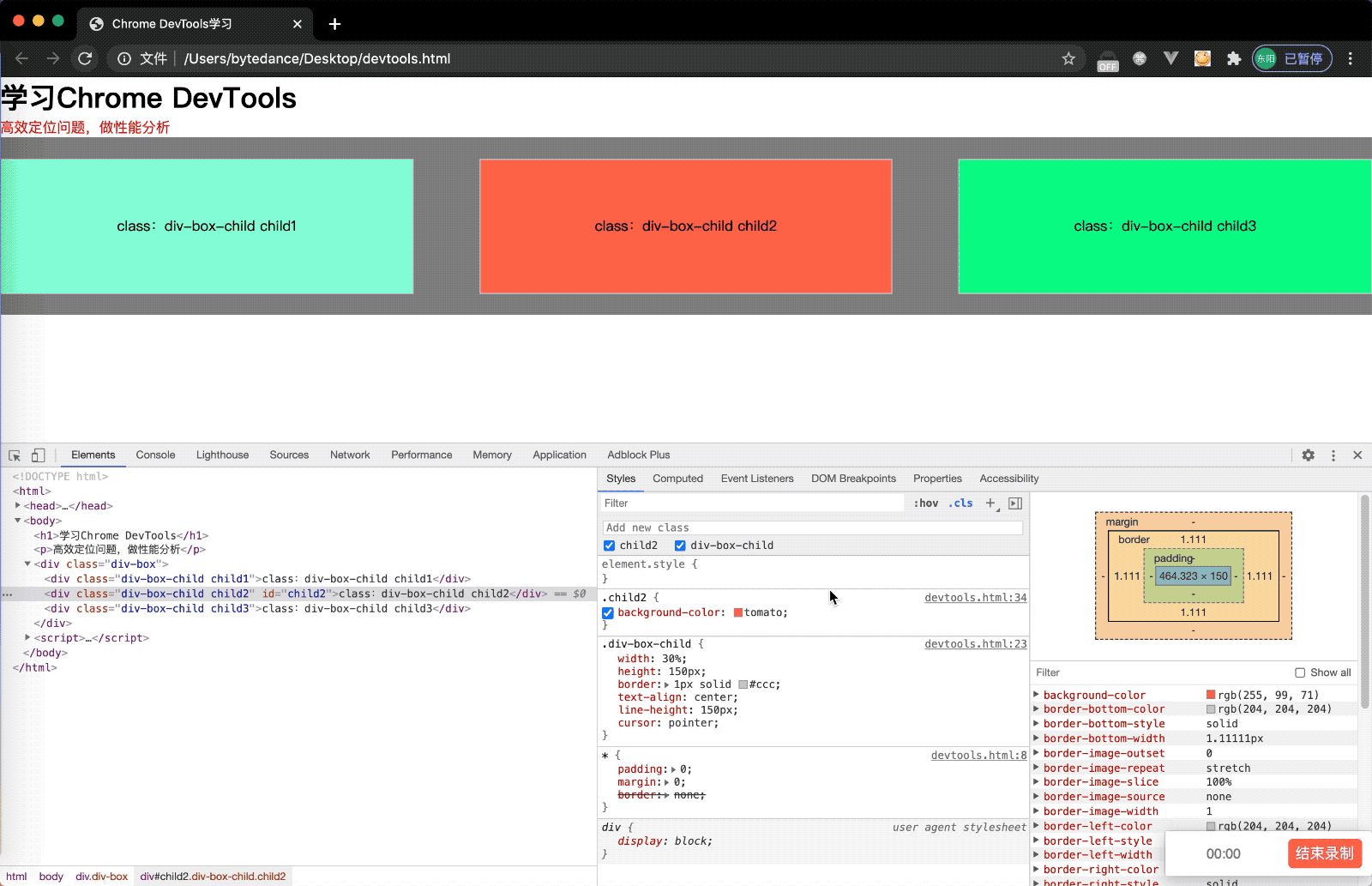Viewport: 1372px width, 886px height.
Task: Toggle the :hov element state panel
Action: tap(926, 503)
